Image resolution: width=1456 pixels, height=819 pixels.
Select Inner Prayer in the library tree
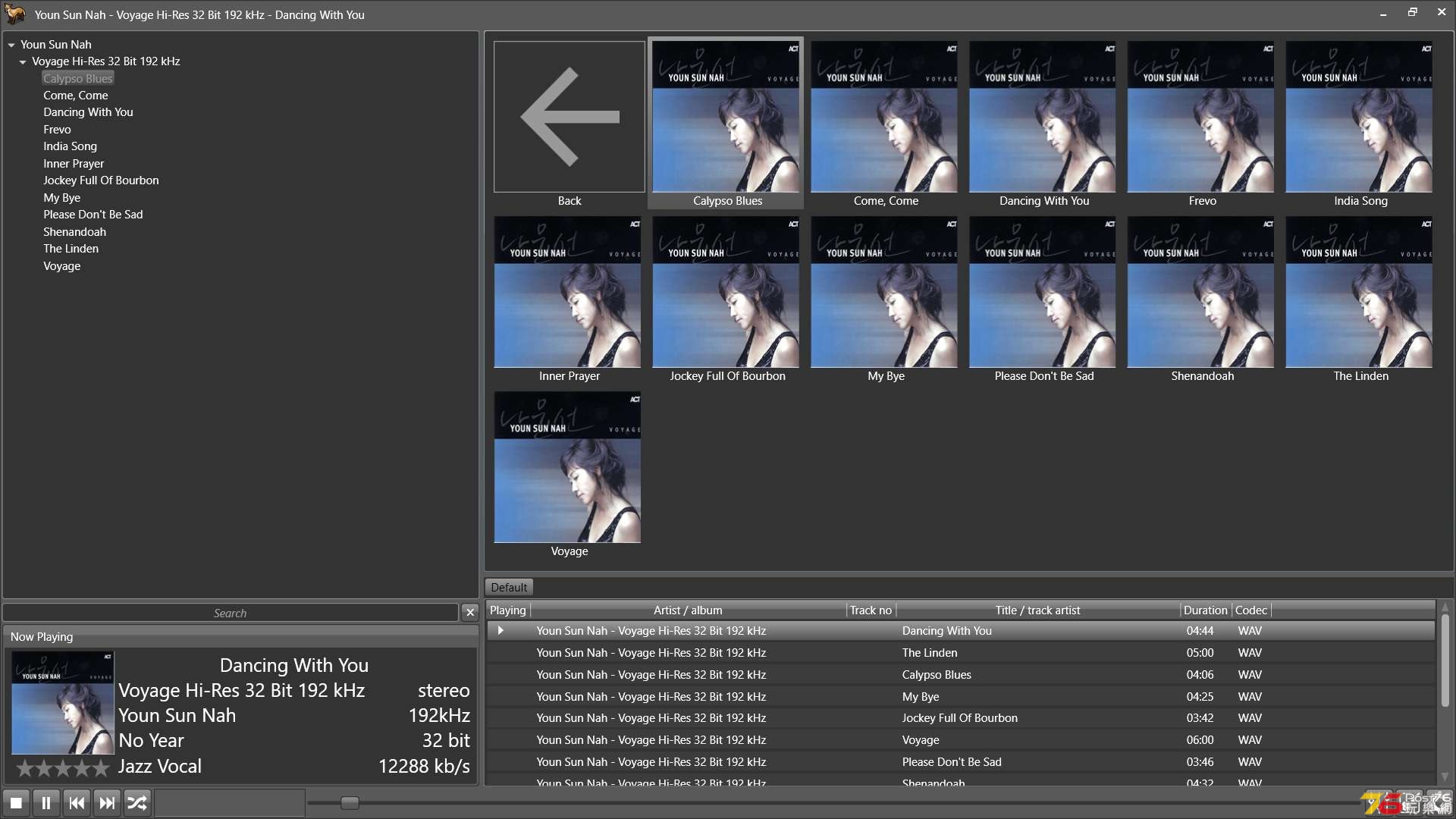pos(74,164)
